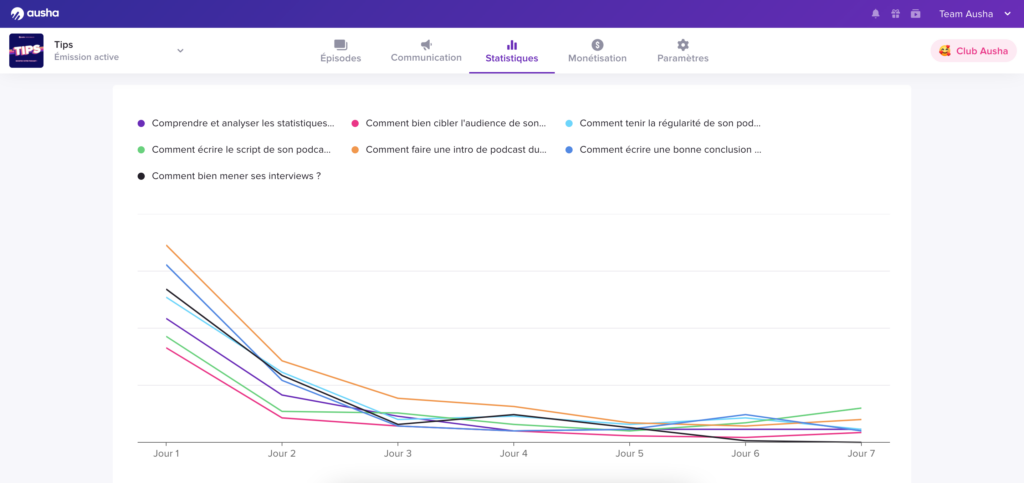The width and height of the screenshot is (1024, 483).
Task: Click the 'Jour 1' axis label
Action: pos(166,454)
